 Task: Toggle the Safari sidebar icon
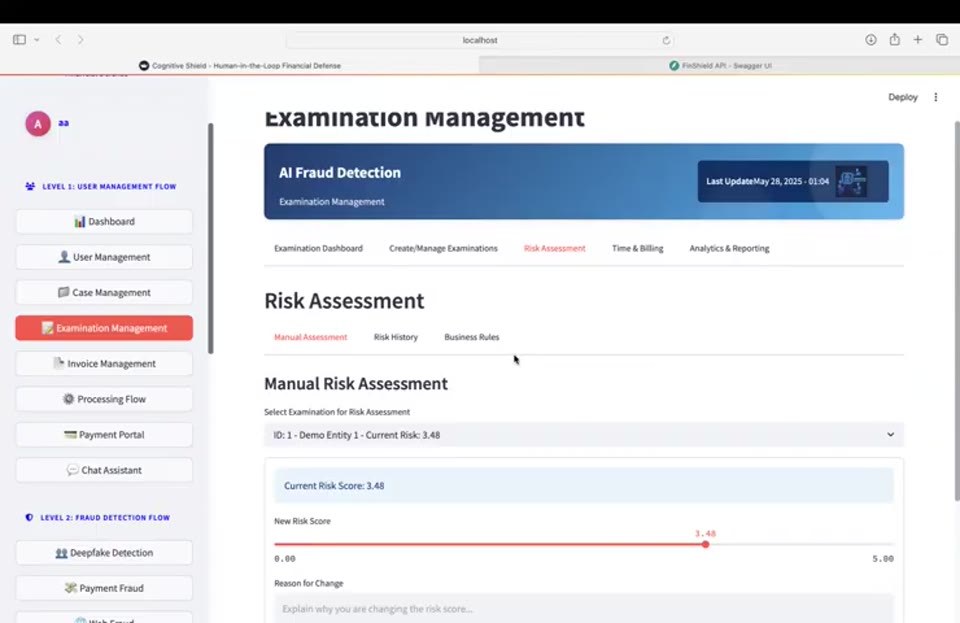tap(20, 40)
